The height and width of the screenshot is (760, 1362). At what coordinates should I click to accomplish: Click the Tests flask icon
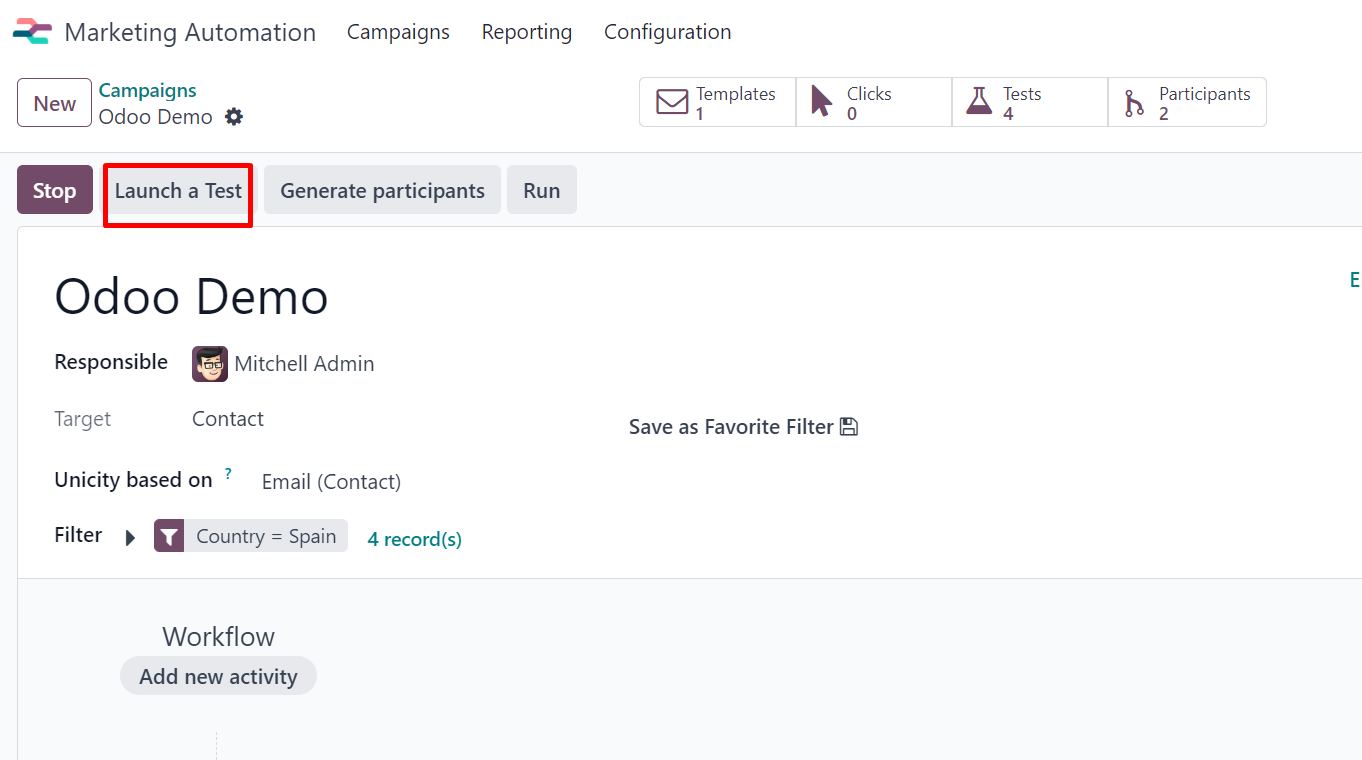978,102
